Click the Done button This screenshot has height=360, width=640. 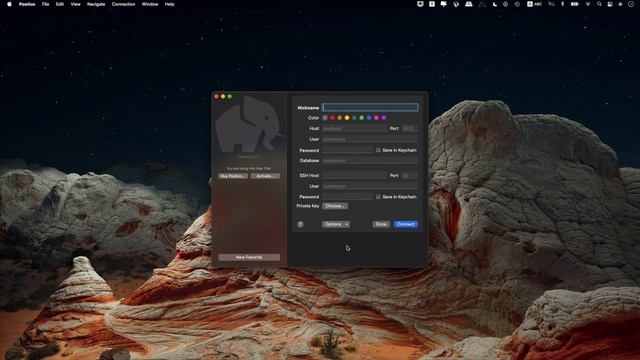(x=381, y=224)
